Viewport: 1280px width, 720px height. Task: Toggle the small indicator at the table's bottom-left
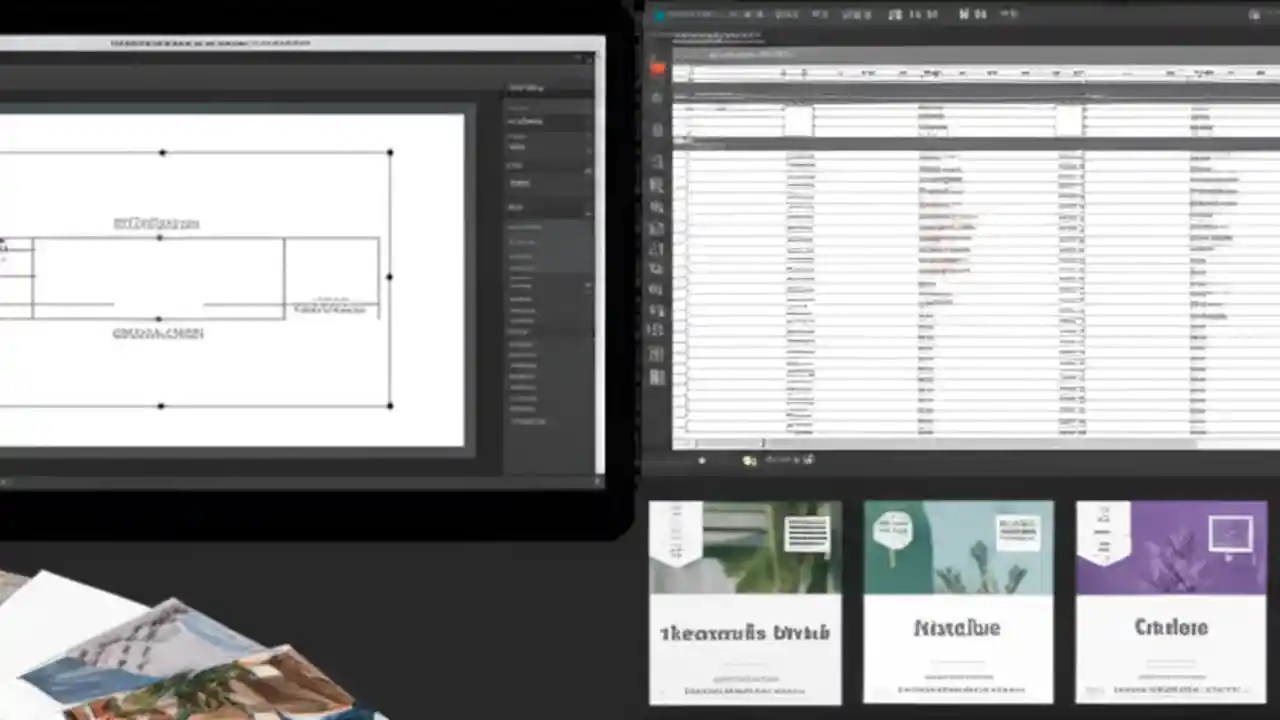[702, 460]
